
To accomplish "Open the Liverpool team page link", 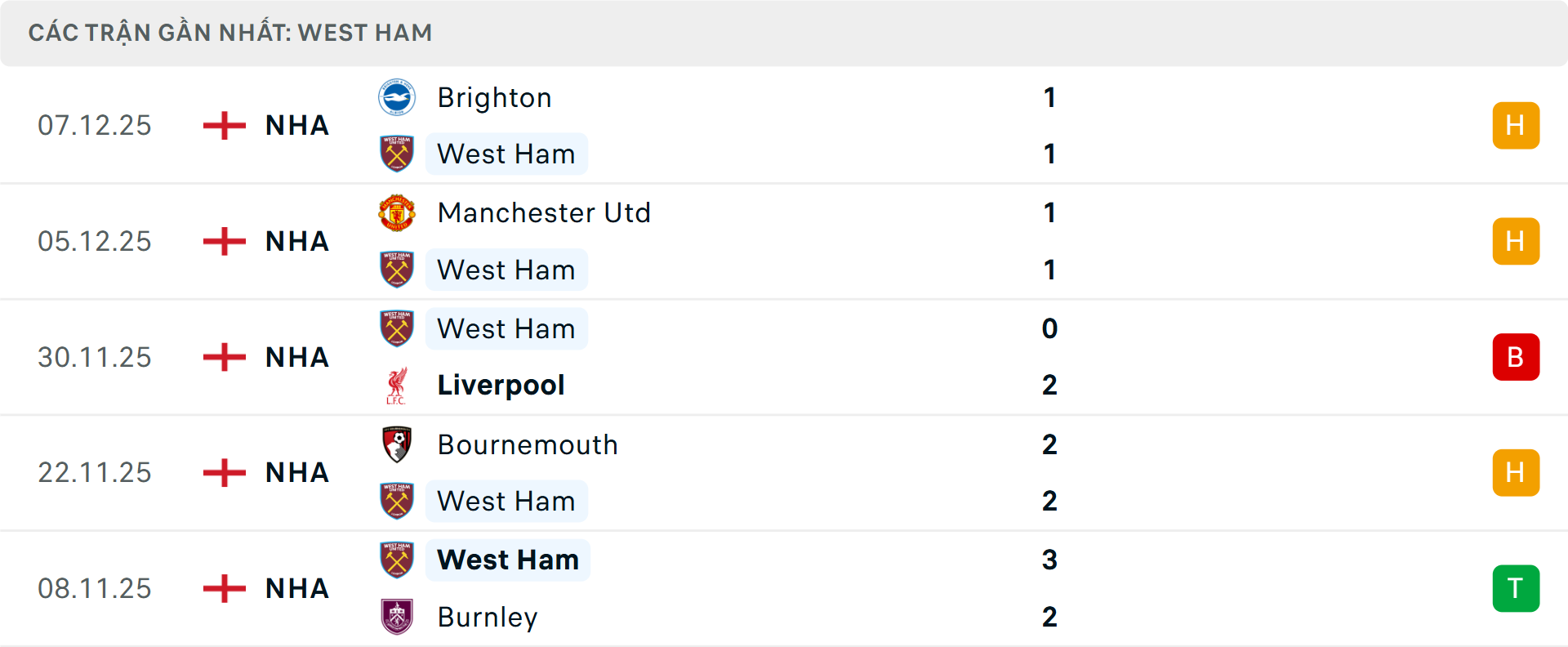I will point(501,385).
